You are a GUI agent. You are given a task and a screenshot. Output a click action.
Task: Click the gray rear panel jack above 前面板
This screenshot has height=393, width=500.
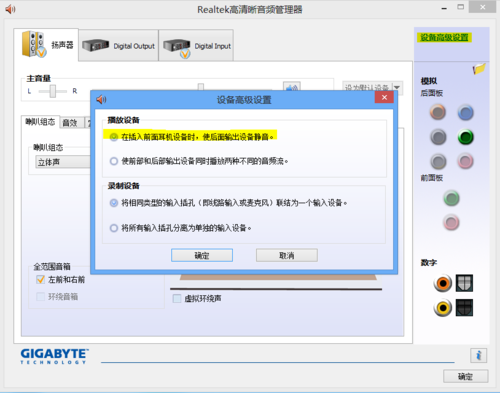[438, 161]
